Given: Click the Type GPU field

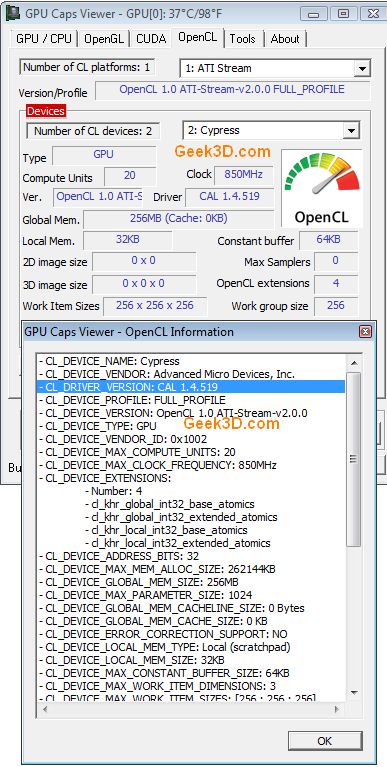Looking at the screenshot, I should coord(104,155).
